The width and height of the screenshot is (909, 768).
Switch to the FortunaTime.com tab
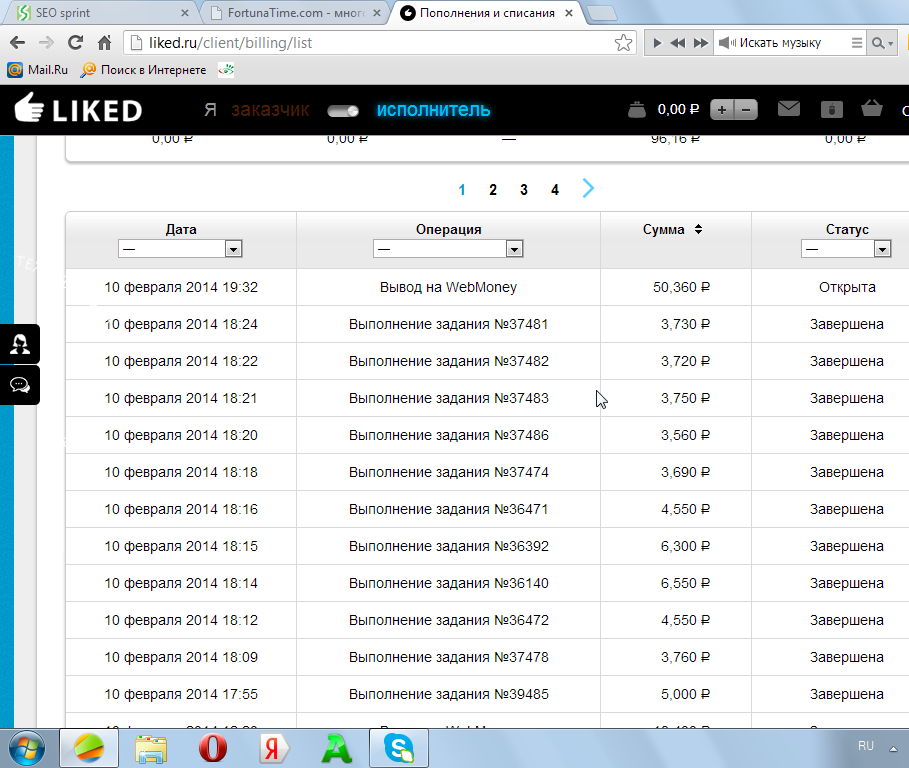pyautogui.click(x=295, y=13)
